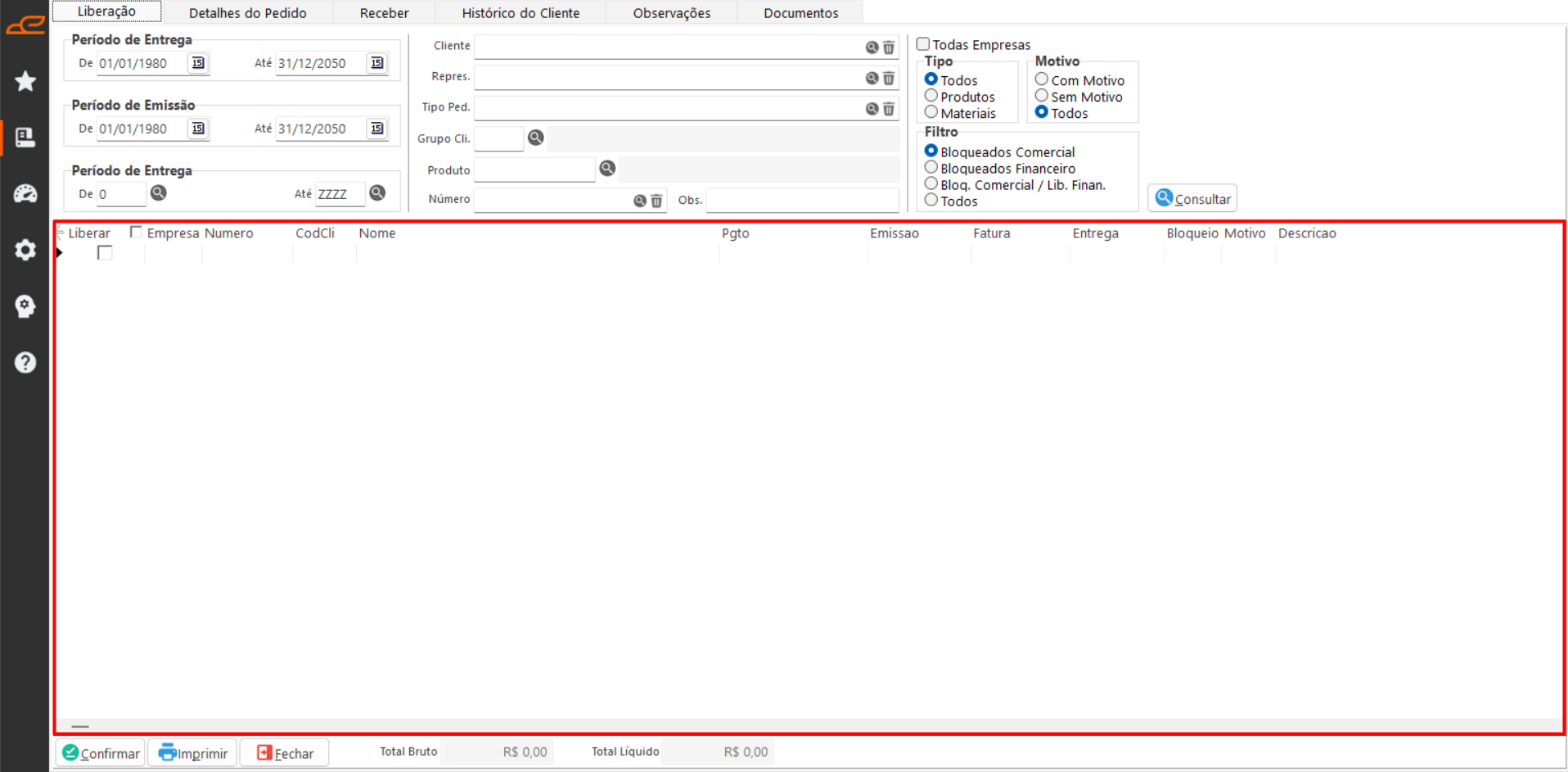Choose Com Motivo radio button
1568x772 pixels.
(x=1042, y=79)
